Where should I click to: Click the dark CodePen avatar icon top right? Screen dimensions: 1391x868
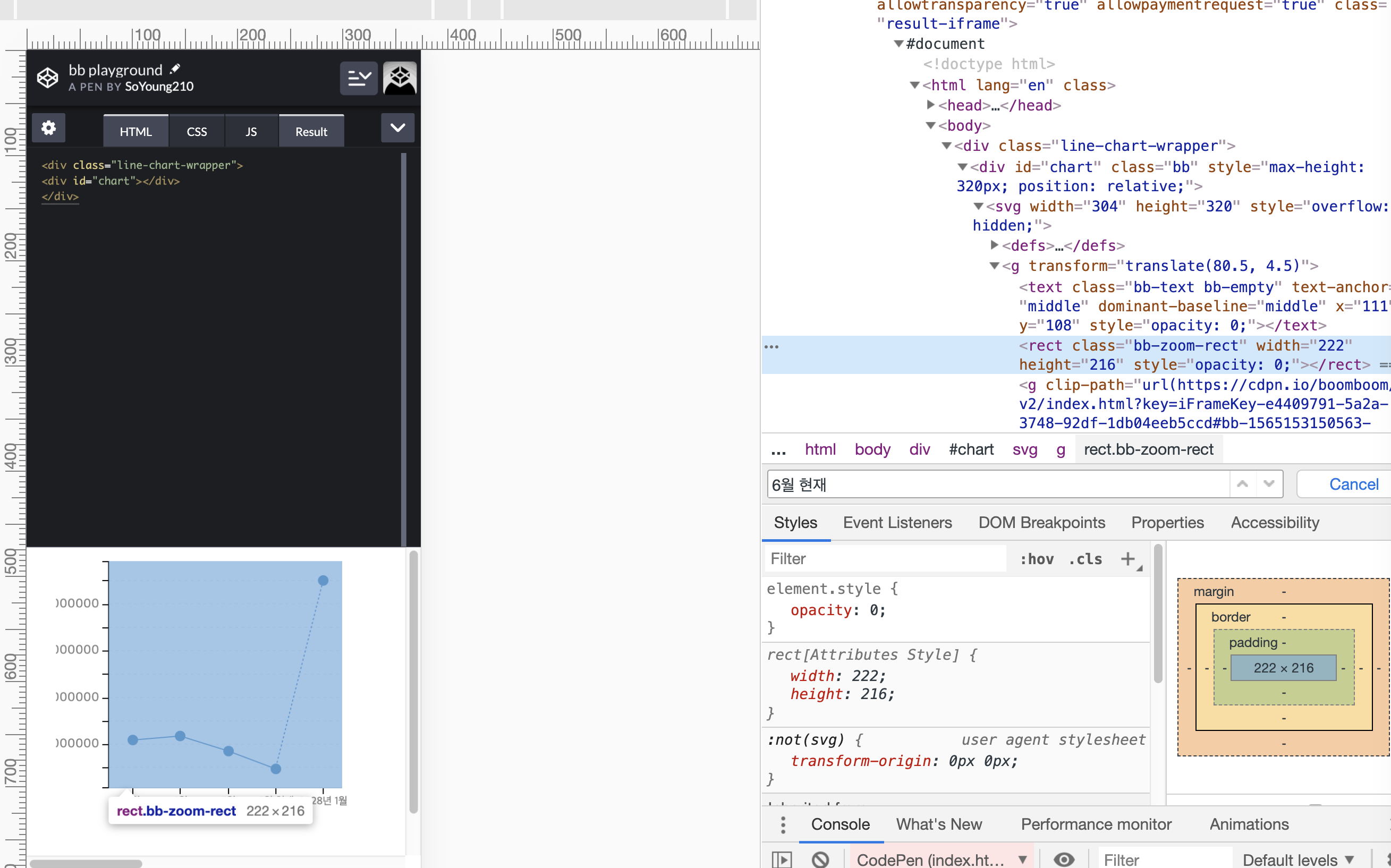coord(400,78)
